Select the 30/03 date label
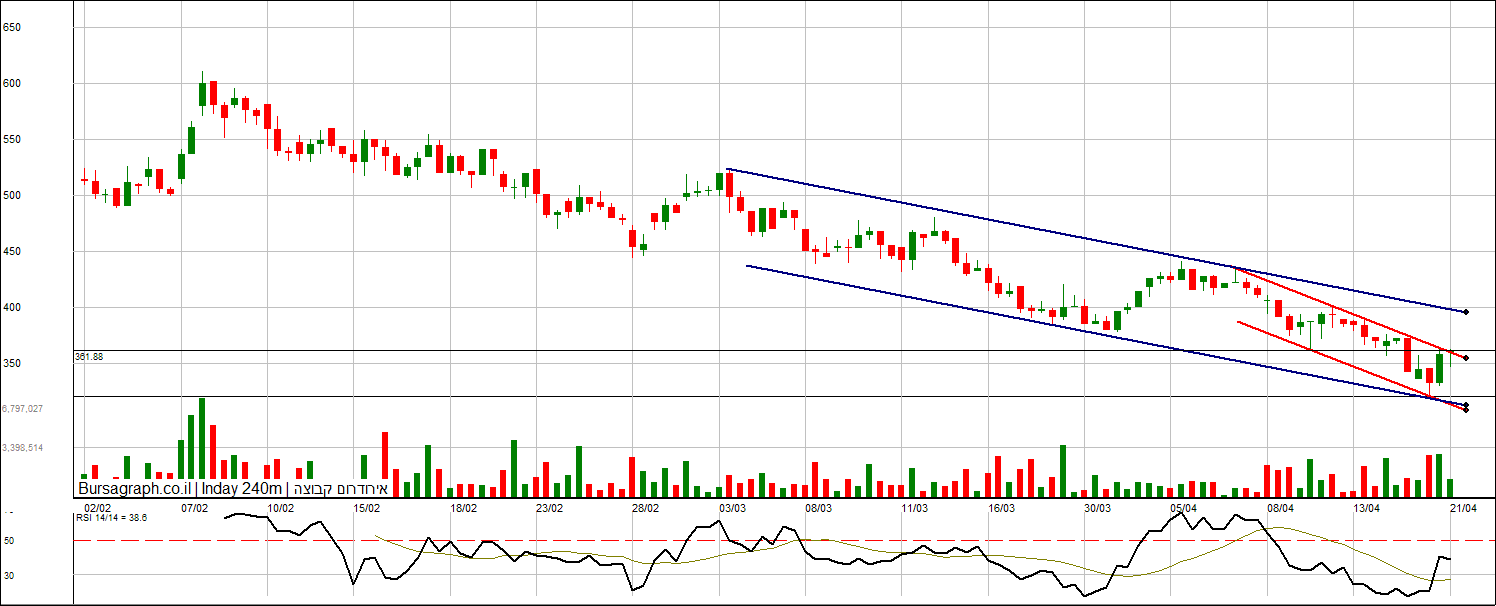Viewport: 1496px width, 606px height. coord(1098,508)
